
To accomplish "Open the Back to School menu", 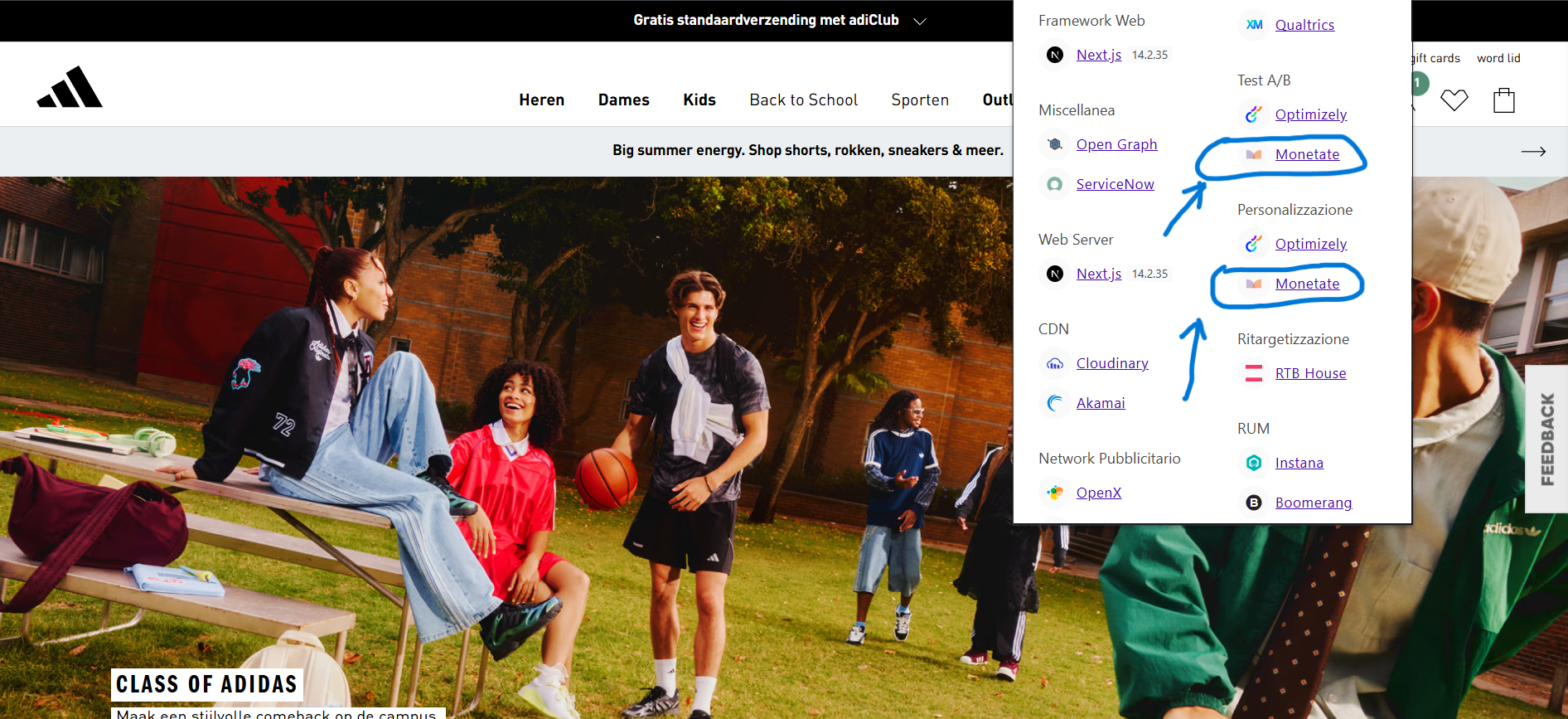I will click(x=804, y=100).
